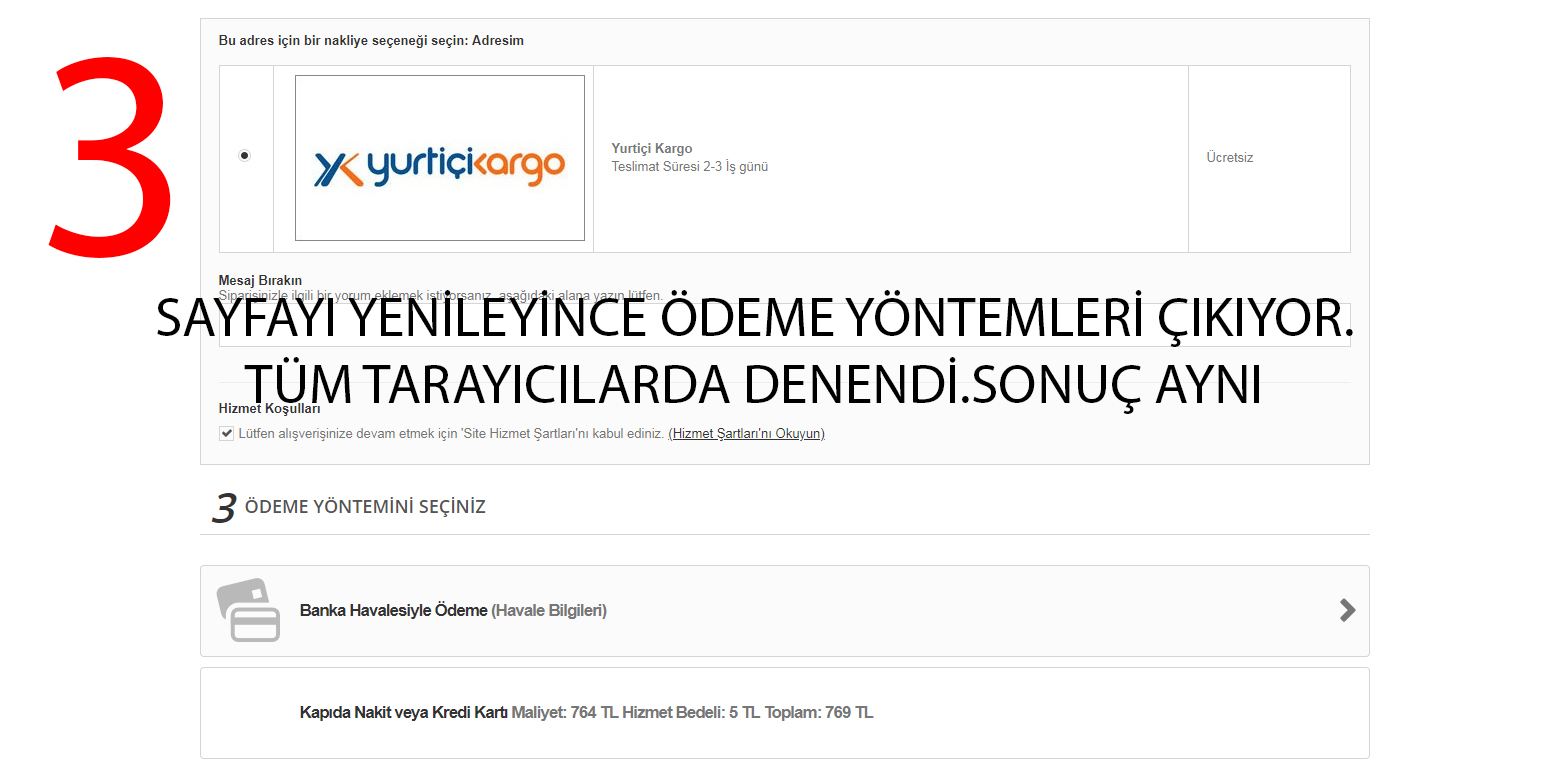
Task: Click the credit card icon beside Banka Havalesiyle
Action: [248, 610]
